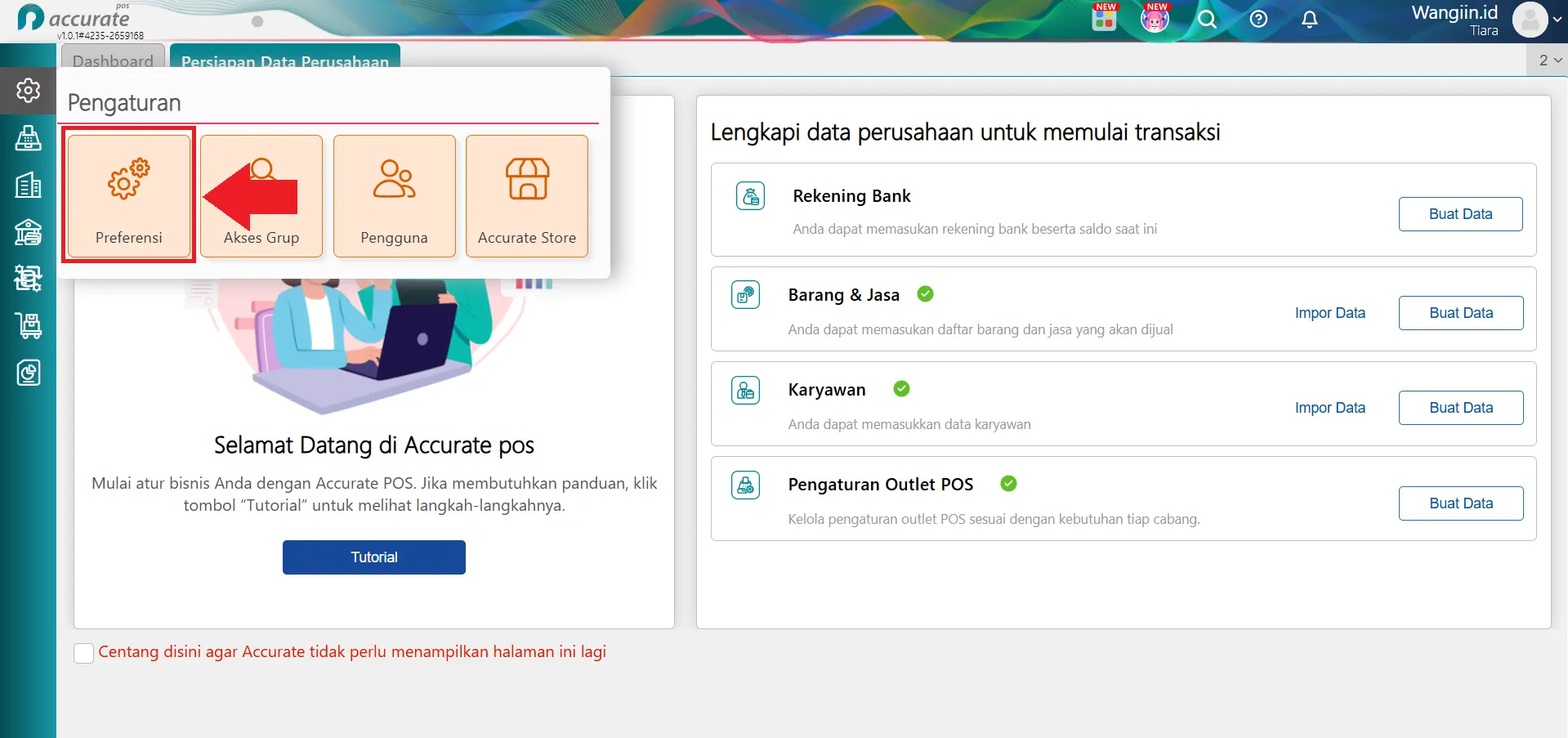Click the green check next to Barang & Jasa

(x=925, y=294)
